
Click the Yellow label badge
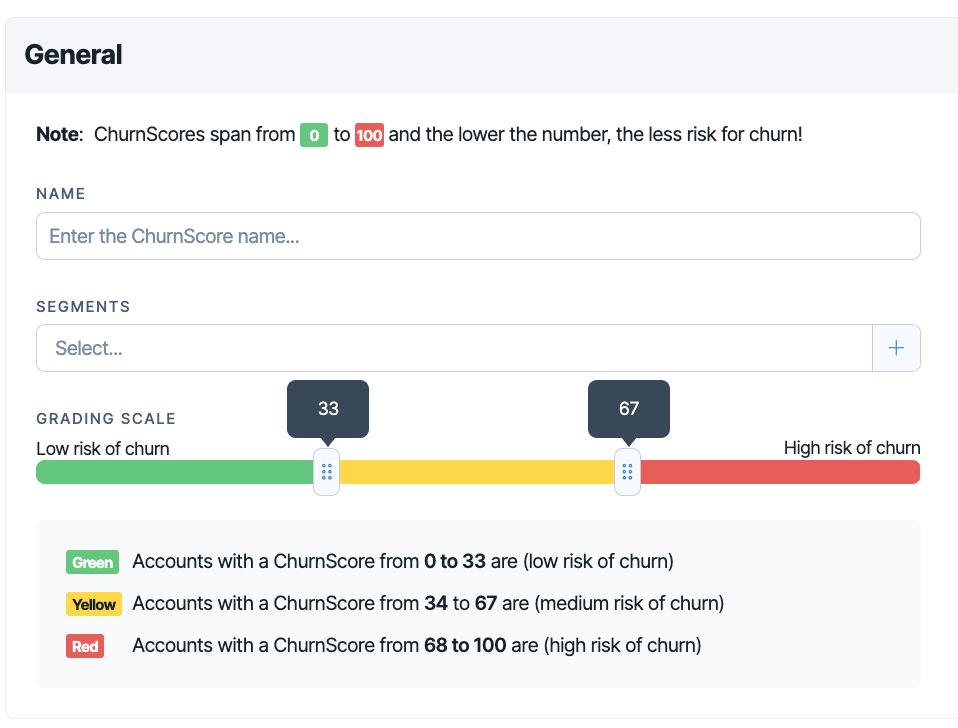coord(94,604)
